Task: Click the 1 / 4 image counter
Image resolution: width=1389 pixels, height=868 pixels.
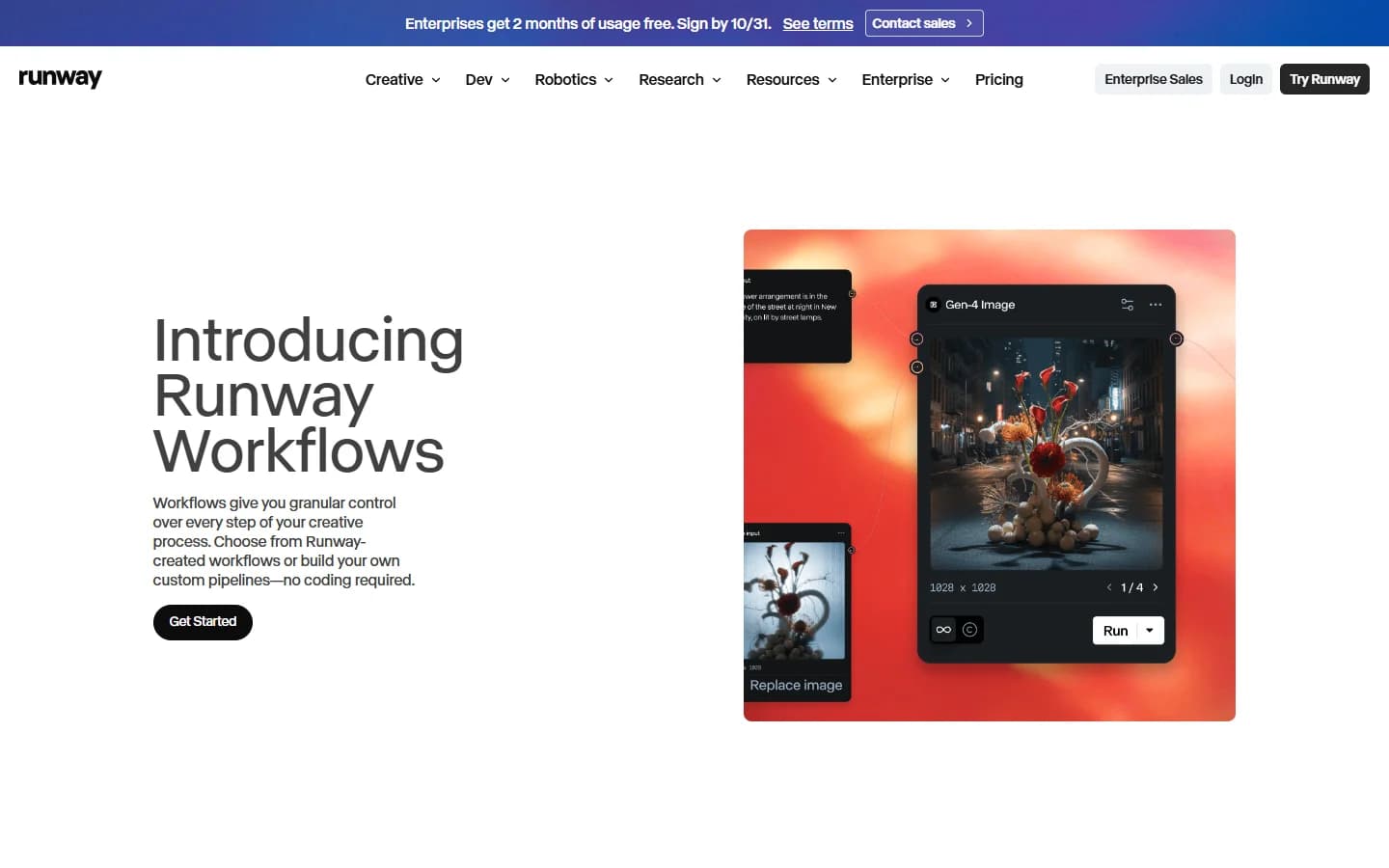Action: click(1131, 587)
